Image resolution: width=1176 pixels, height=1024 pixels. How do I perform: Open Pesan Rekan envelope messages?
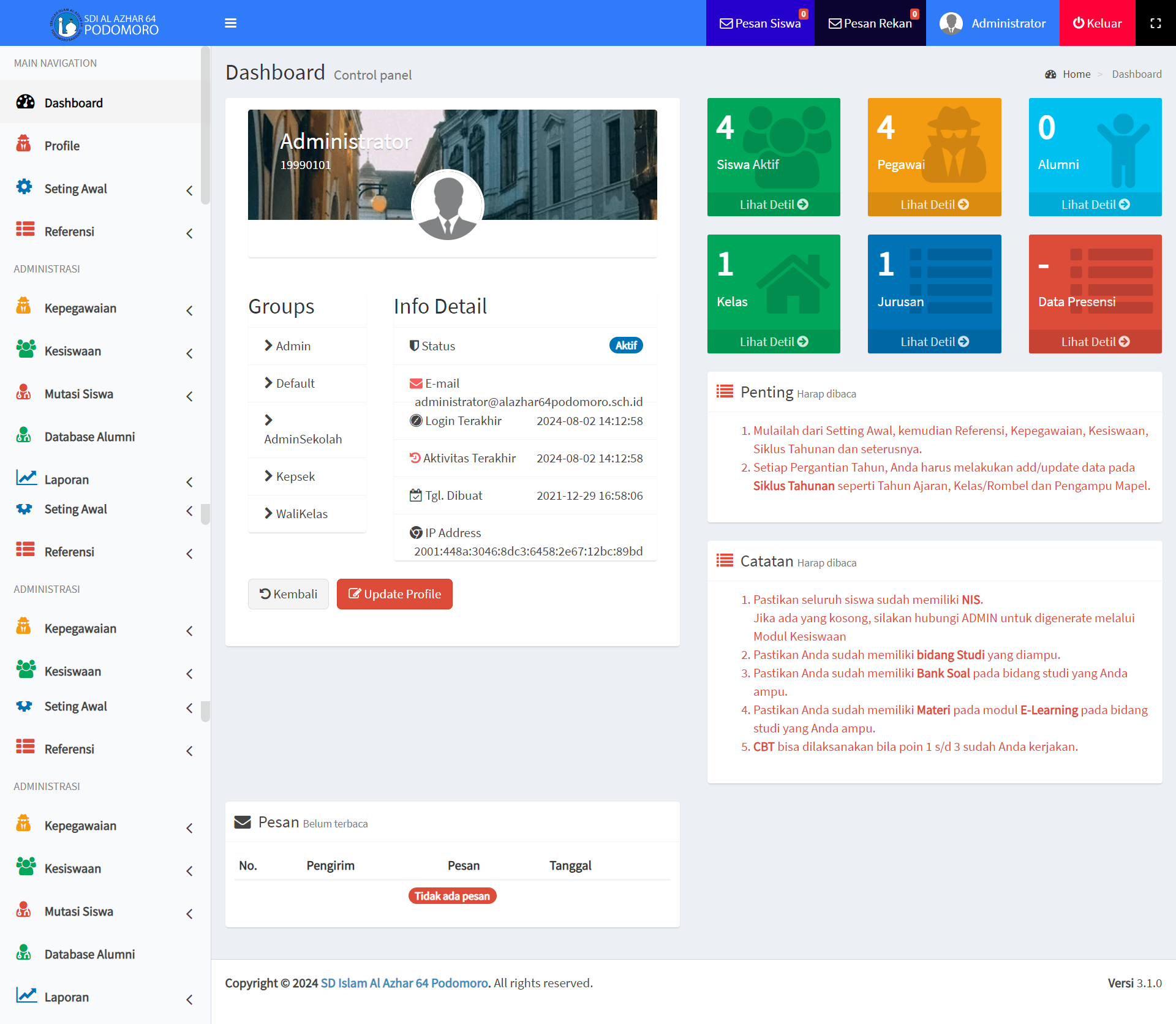(870, 23)
